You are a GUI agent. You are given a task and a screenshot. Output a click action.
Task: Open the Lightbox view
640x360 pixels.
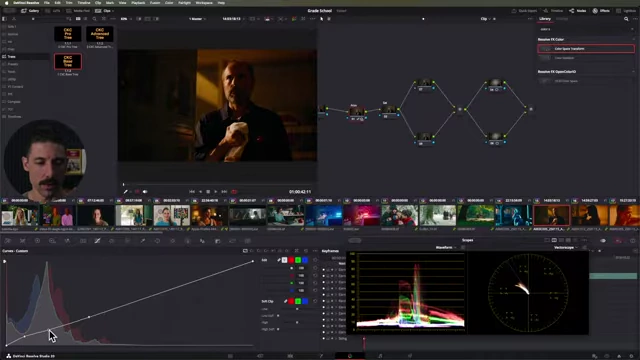627,11
